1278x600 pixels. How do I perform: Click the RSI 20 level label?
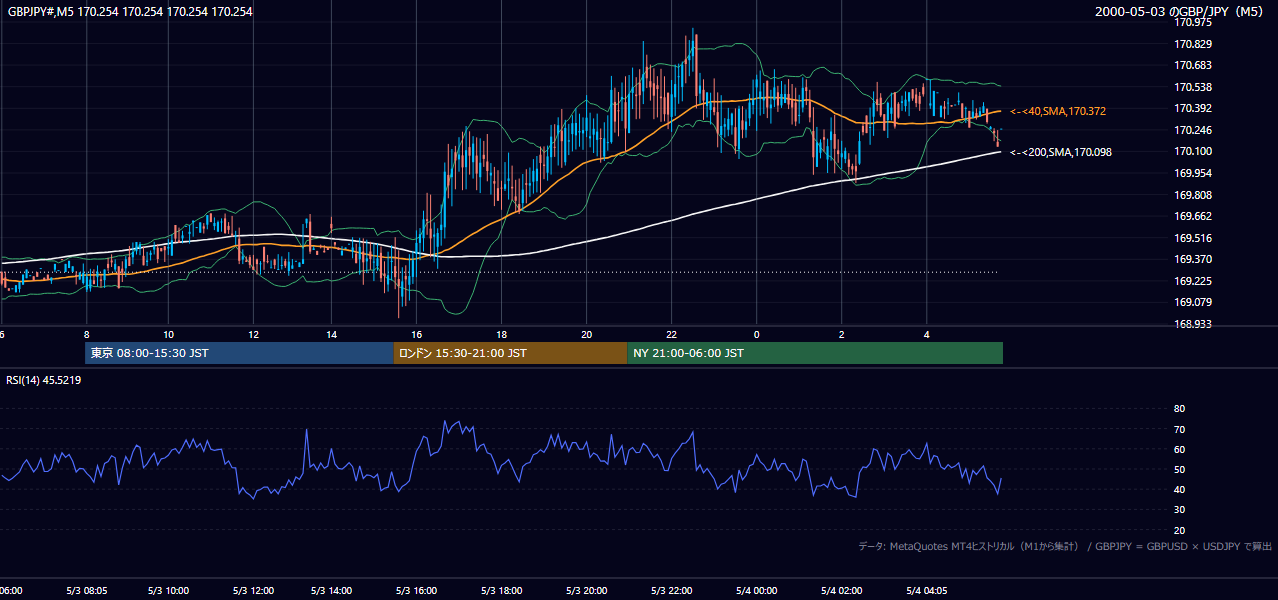point(1179,530)
